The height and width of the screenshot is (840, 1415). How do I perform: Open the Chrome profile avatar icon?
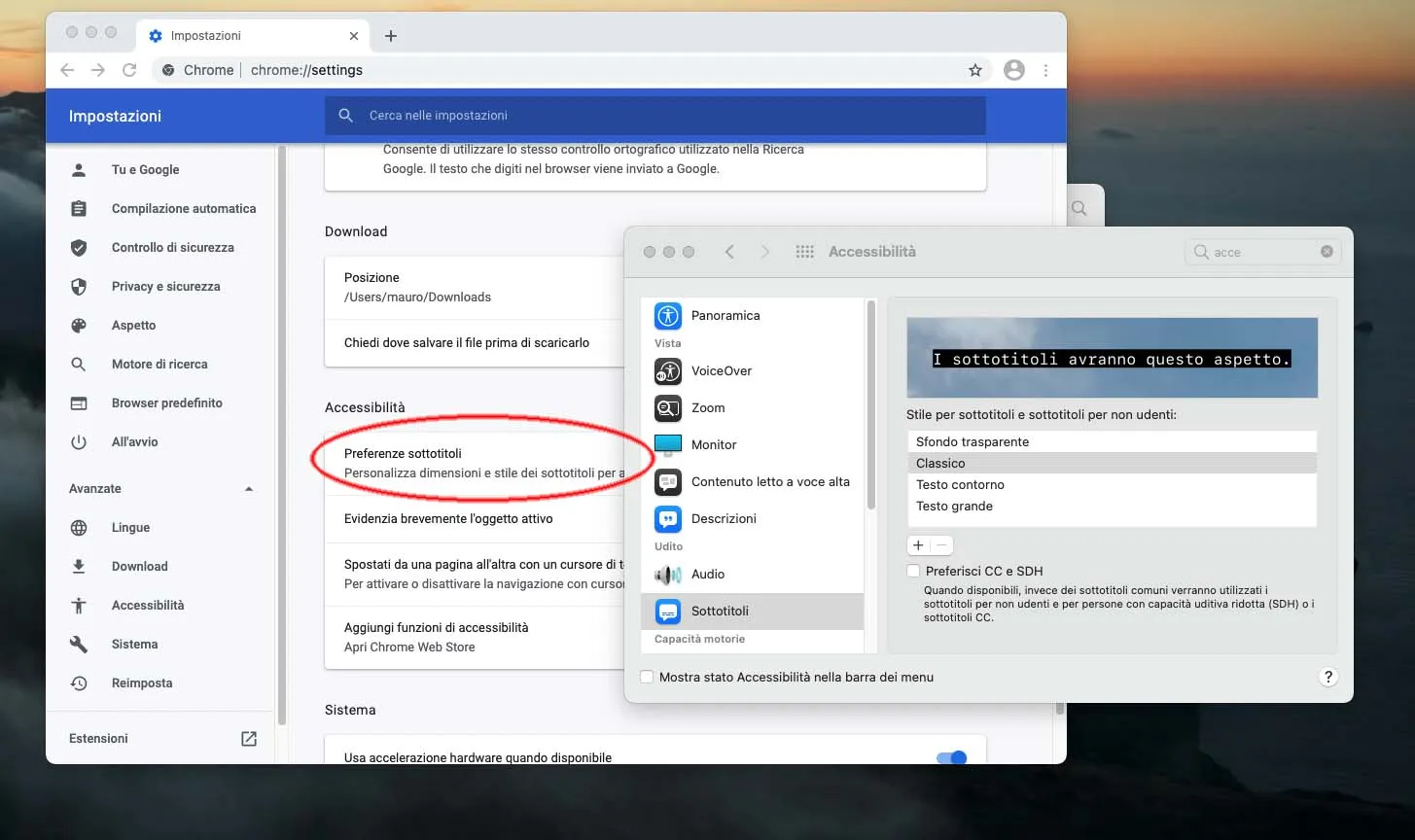tap(1013, 69)
